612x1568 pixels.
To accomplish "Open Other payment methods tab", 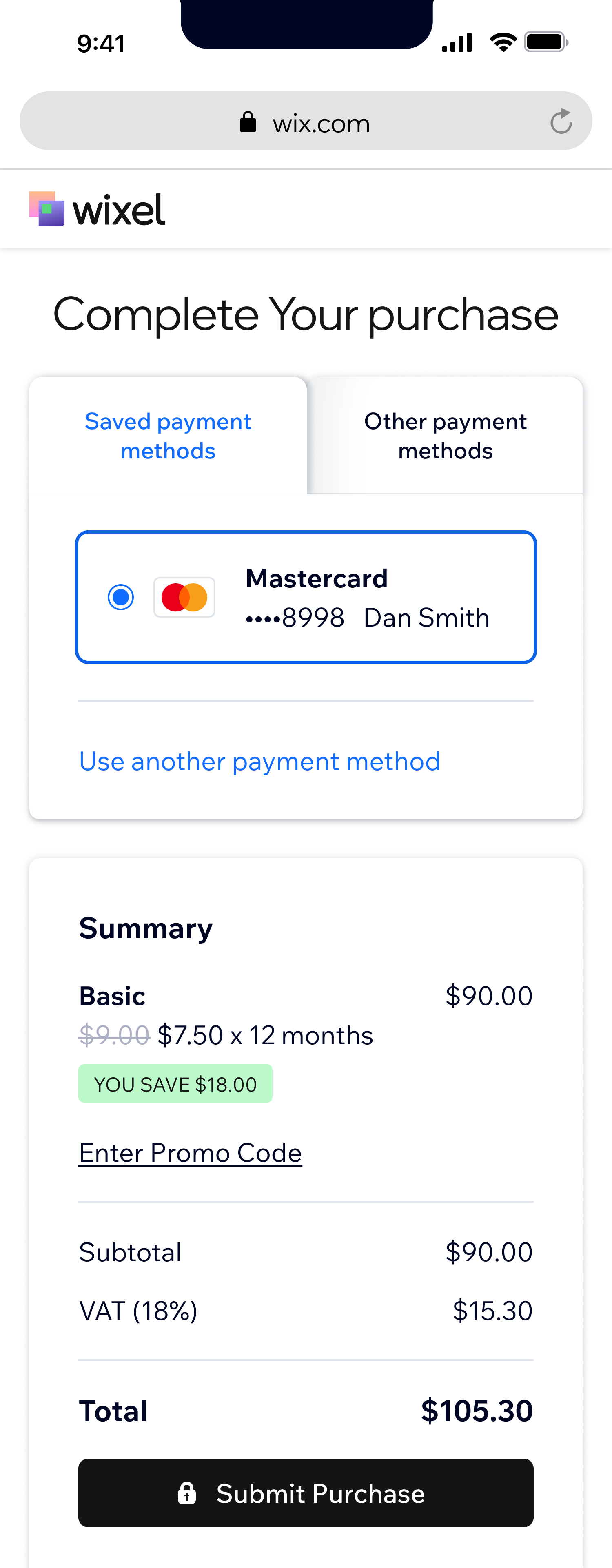I will (445, 436).
